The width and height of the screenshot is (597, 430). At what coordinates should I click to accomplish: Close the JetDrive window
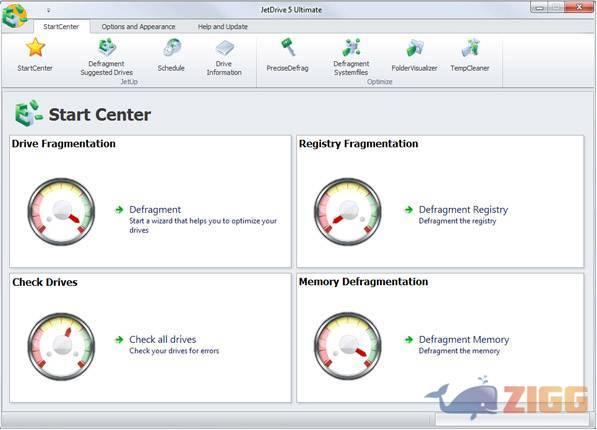point(579,7)
